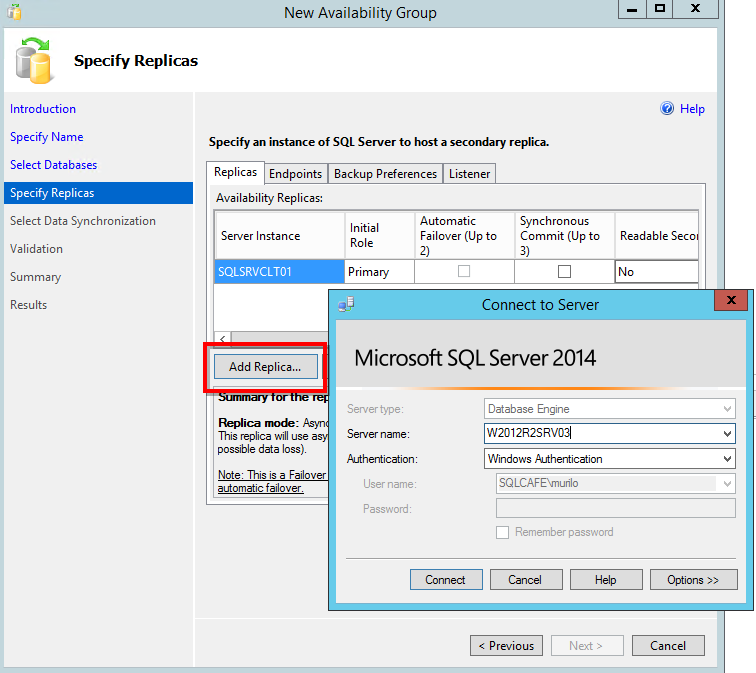Switch to the Endpoints tab

[295, 174]
